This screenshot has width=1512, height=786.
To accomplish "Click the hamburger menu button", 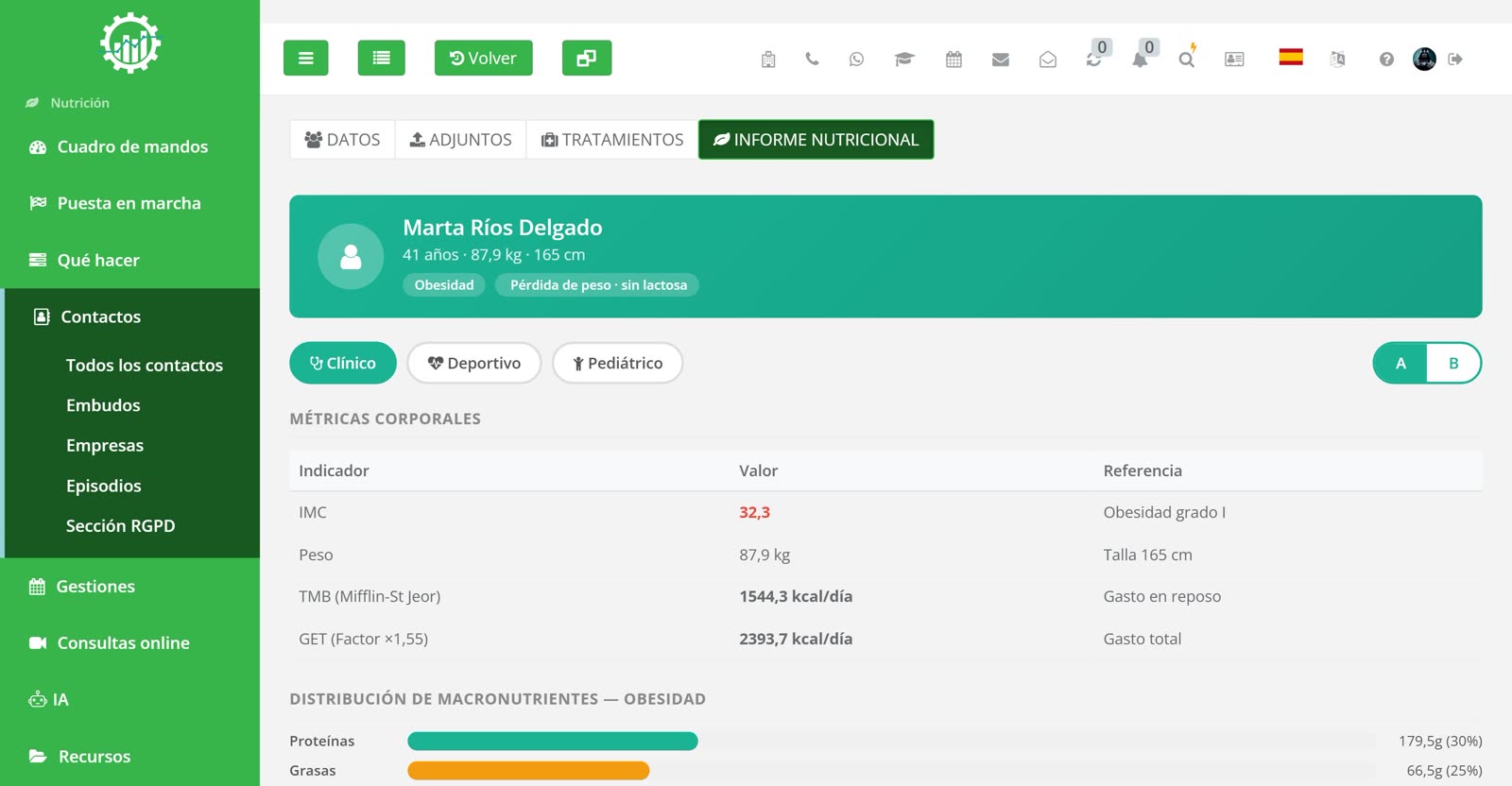I will (305, 58).
